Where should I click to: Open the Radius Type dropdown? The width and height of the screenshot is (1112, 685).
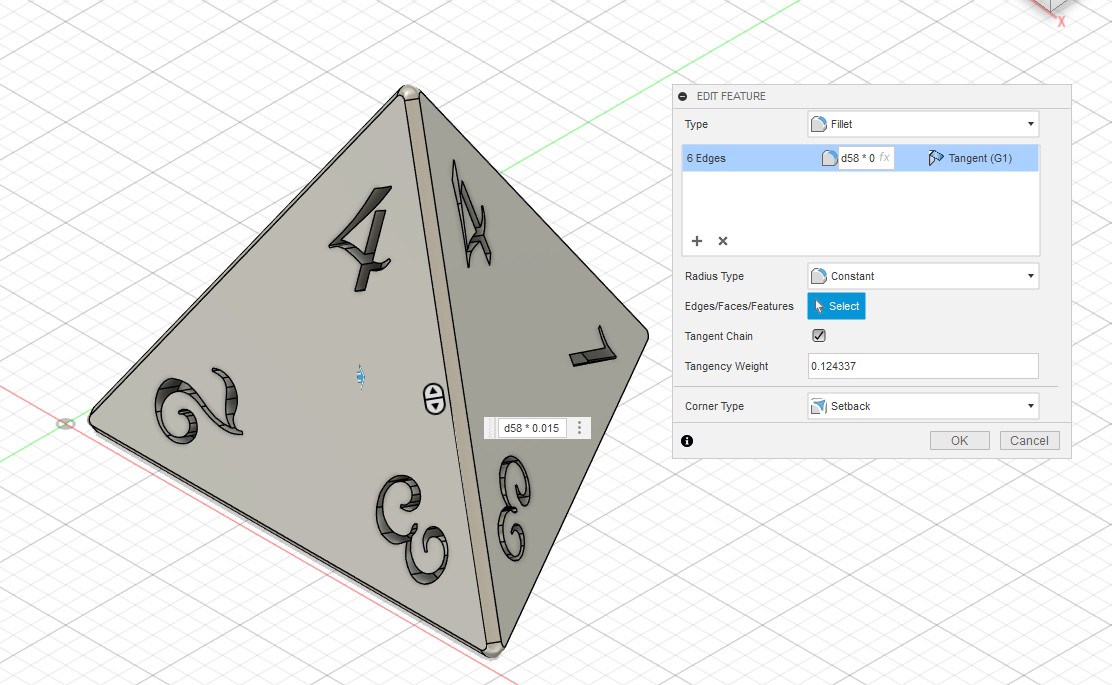pyautogui.click(x=922, y=276)
